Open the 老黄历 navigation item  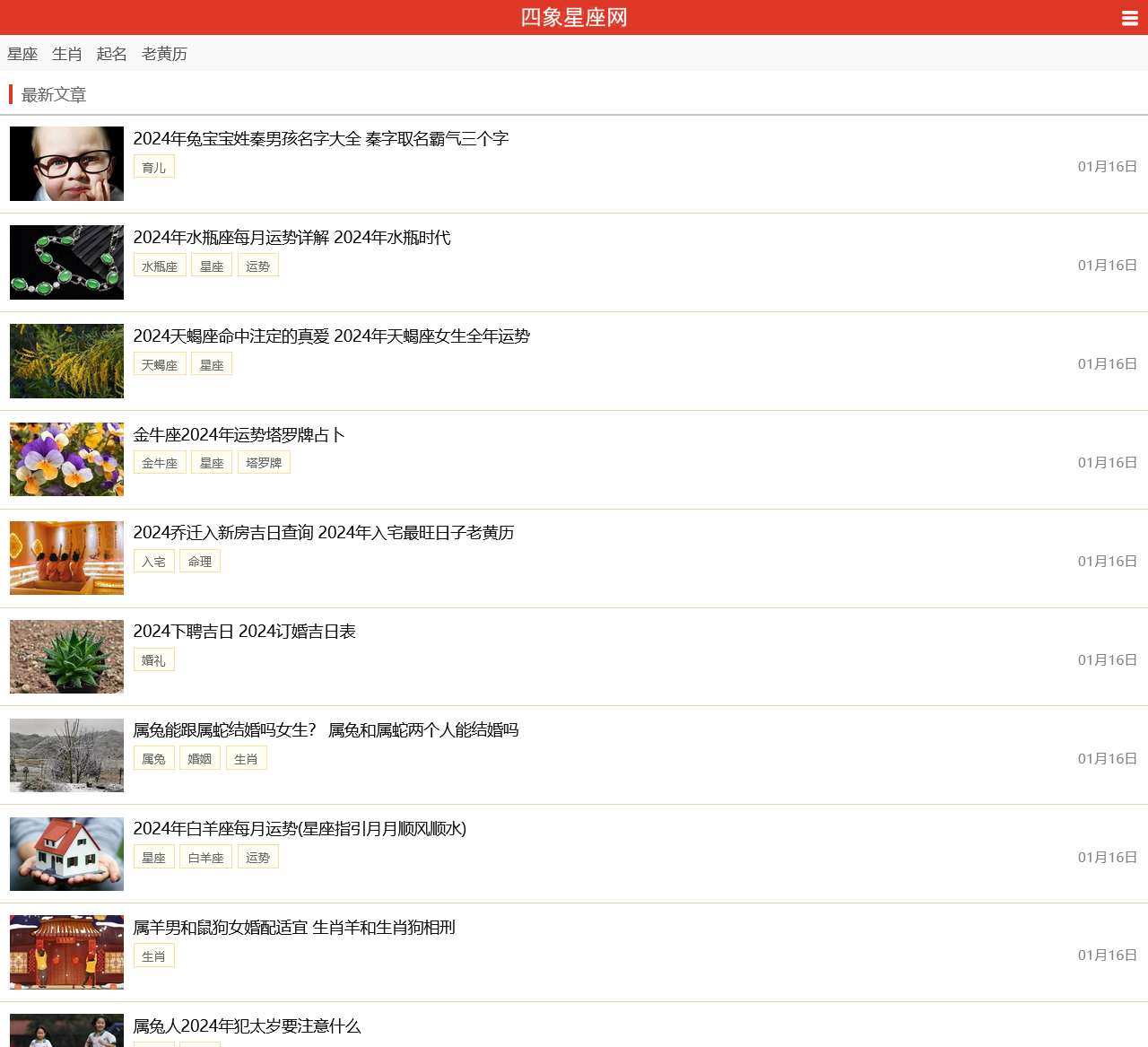[164, 54]
